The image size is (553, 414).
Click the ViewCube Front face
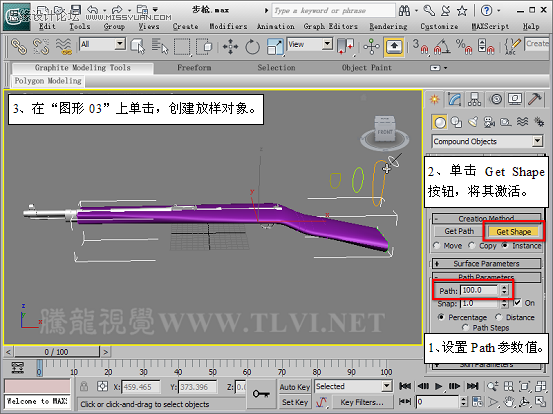click(x=385, y=132)
